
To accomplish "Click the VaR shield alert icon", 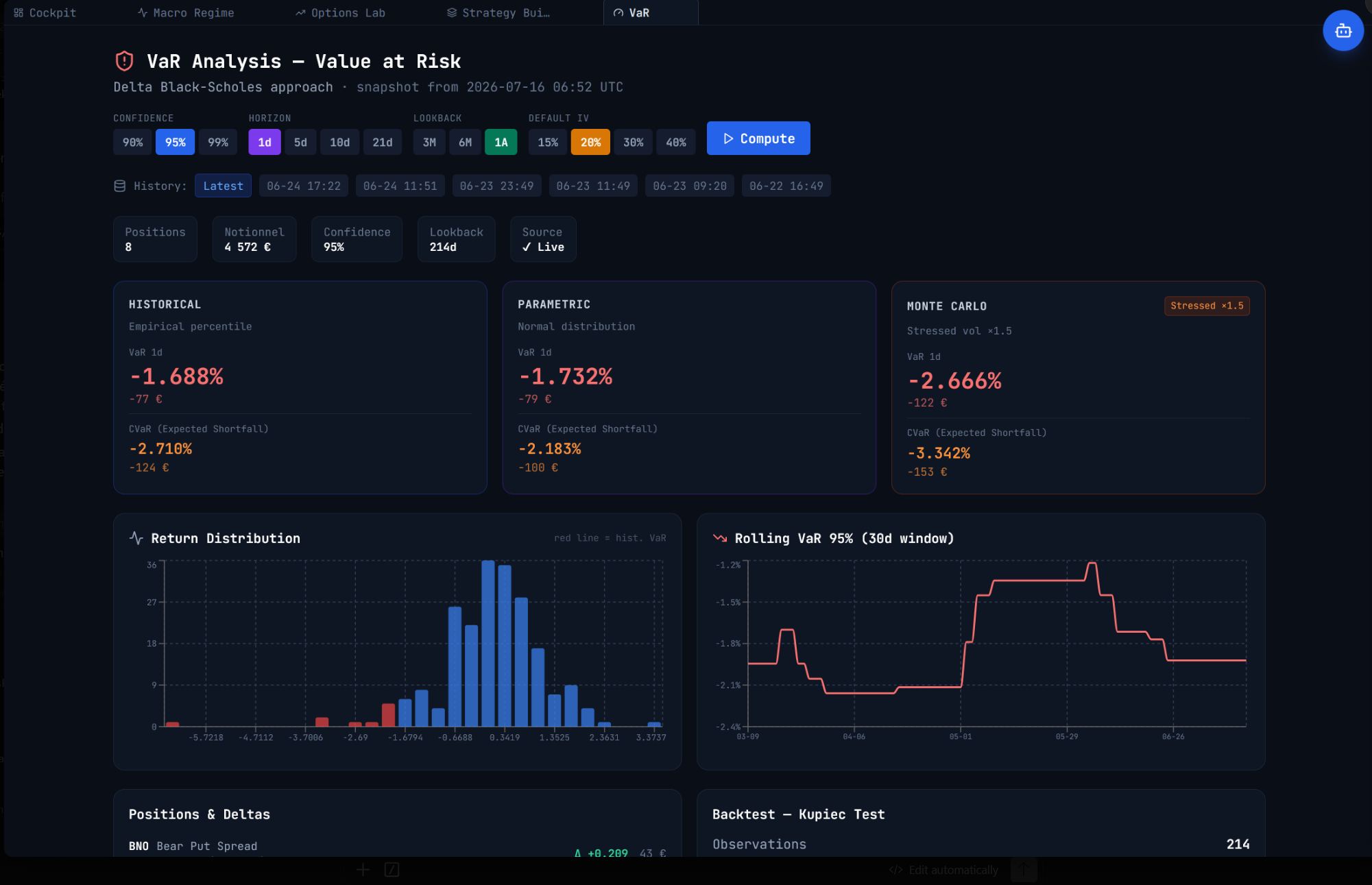I will click(124, 61).
